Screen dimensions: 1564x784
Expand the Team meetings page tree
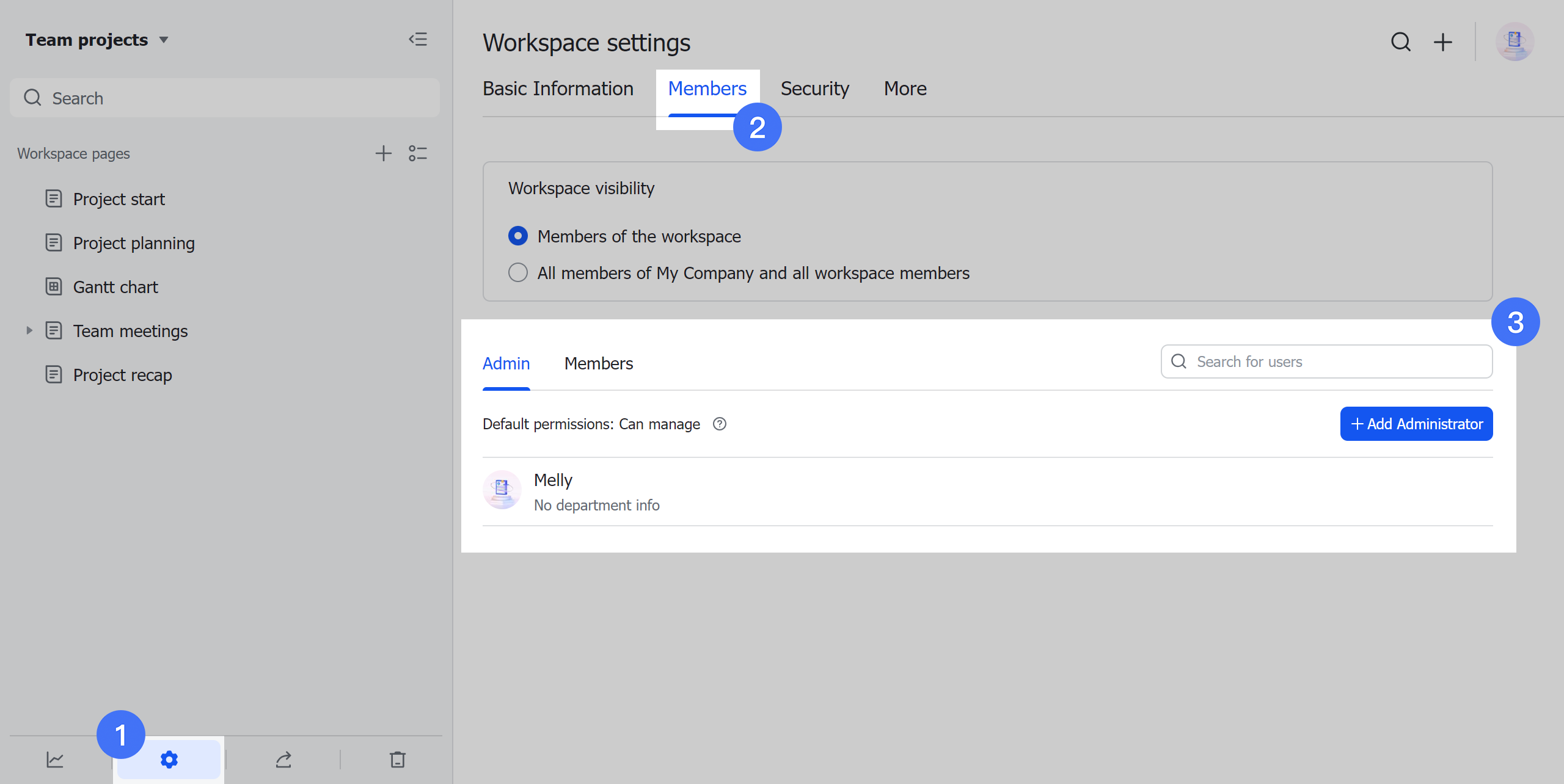29,330
